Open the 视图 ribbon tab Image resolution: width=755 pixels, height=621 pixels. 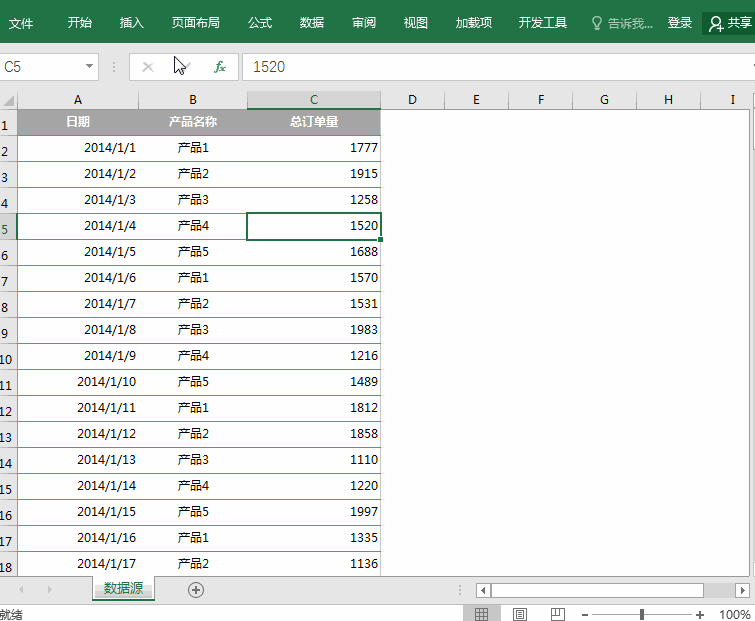point(416,23)
